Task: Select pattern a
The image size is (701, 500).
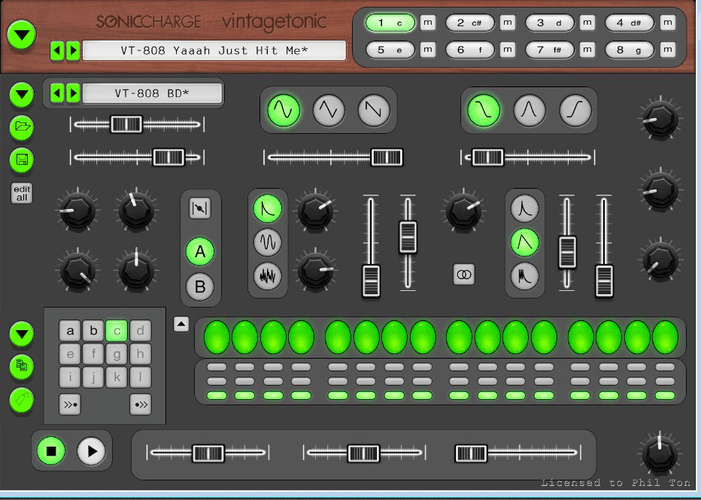Action: tap(70, 331)
